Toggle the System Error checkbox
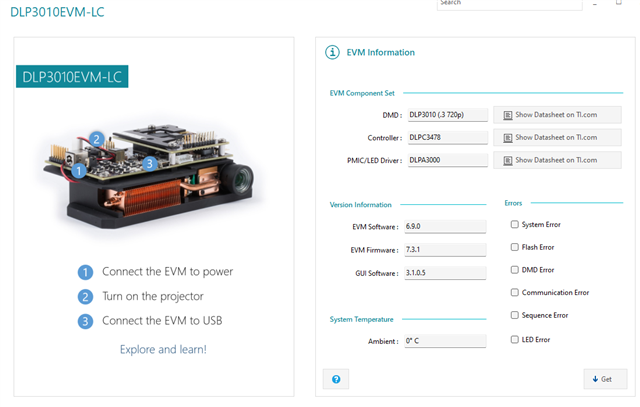 coord(515,224)
